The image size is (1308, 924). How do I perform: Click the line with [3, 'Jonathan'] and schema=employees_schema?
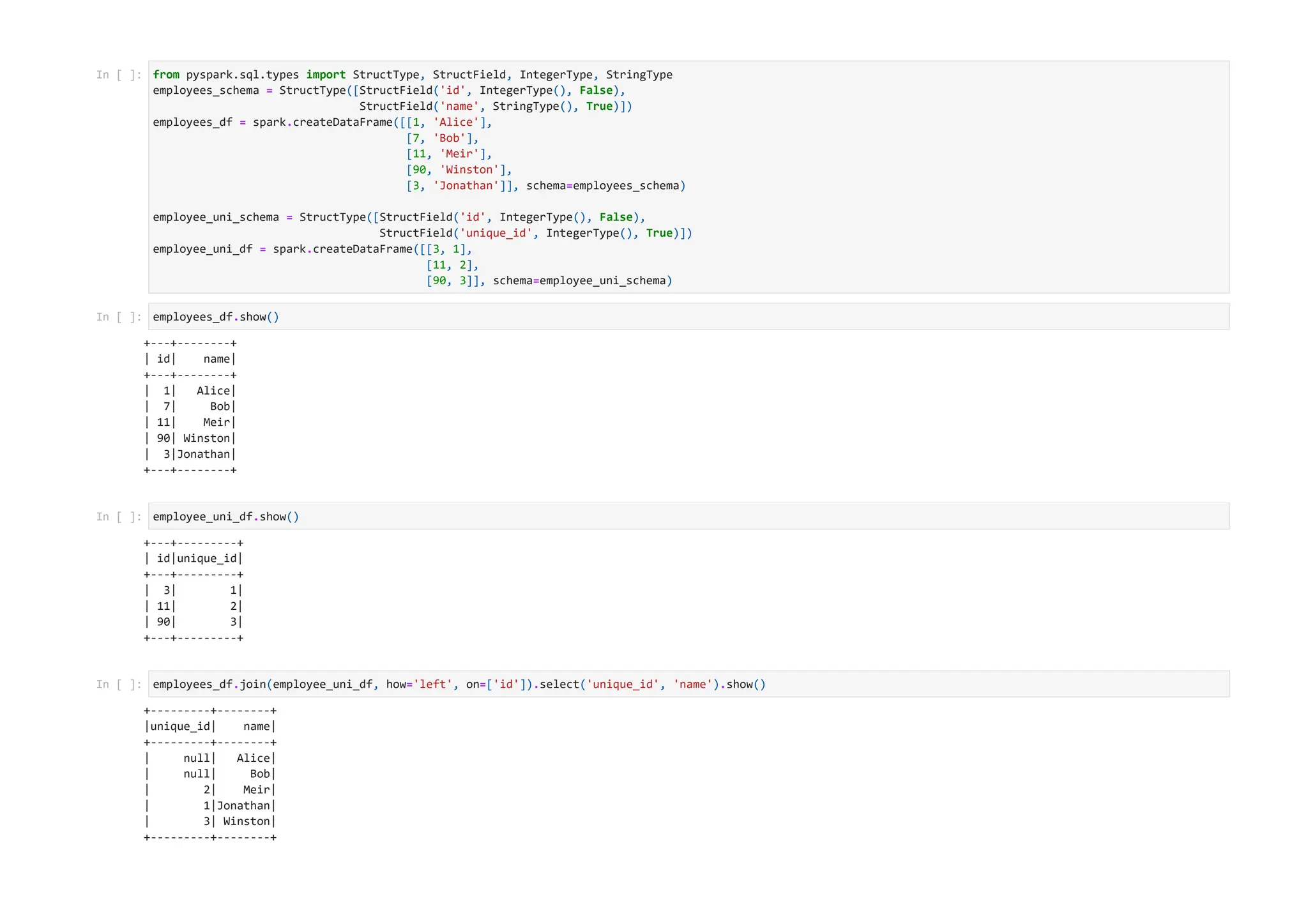pos(545,186)
